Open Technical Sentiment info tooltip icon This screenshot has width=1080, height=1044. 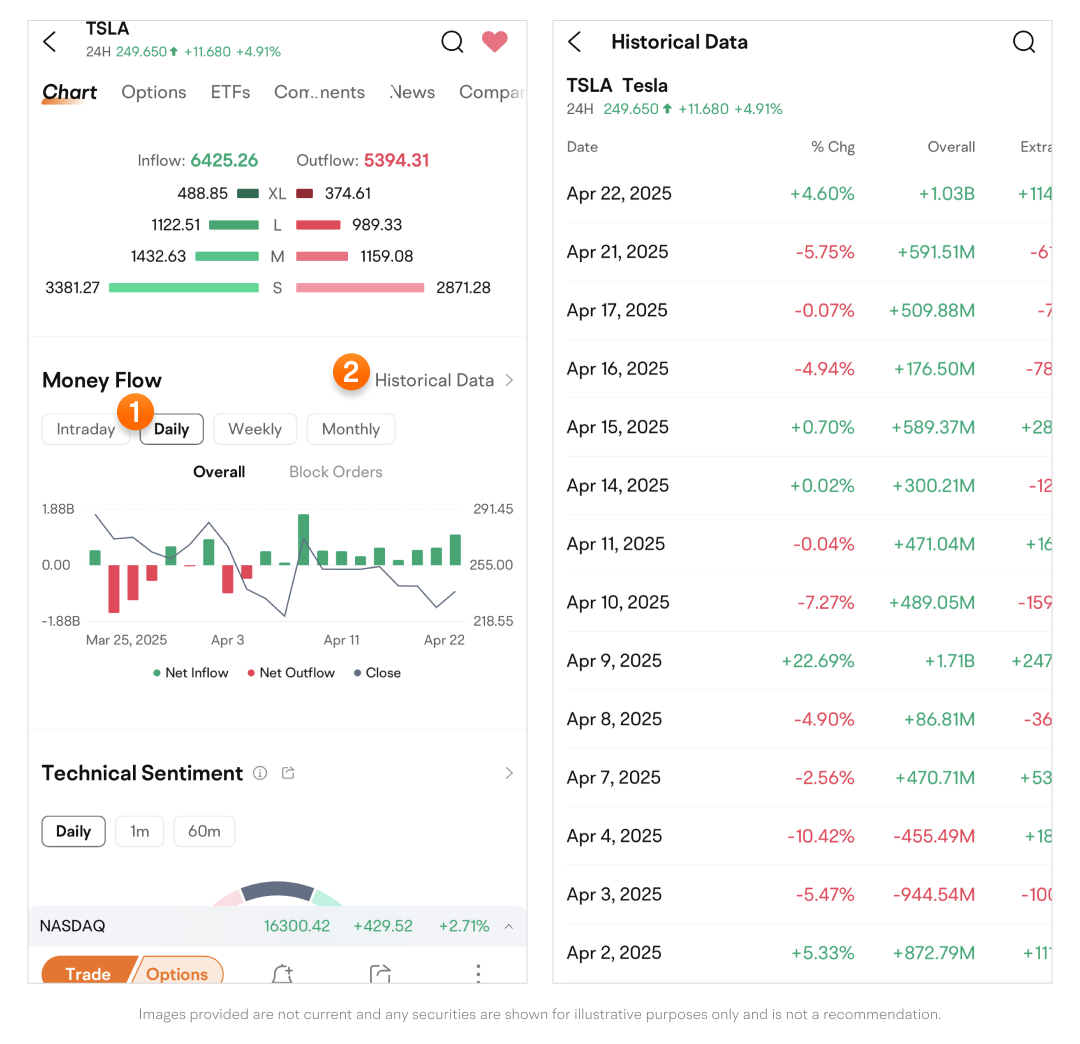tap(260, 773)
